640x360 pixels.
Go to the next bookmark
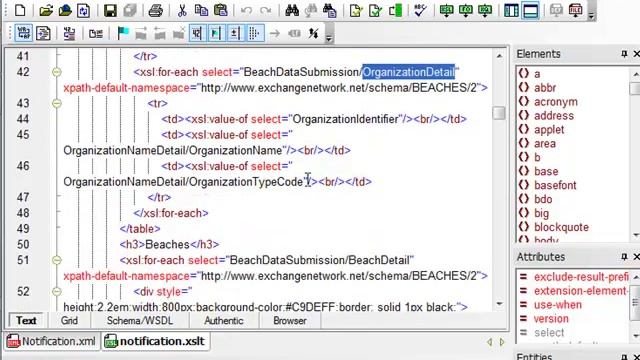[x=141, y=33]
